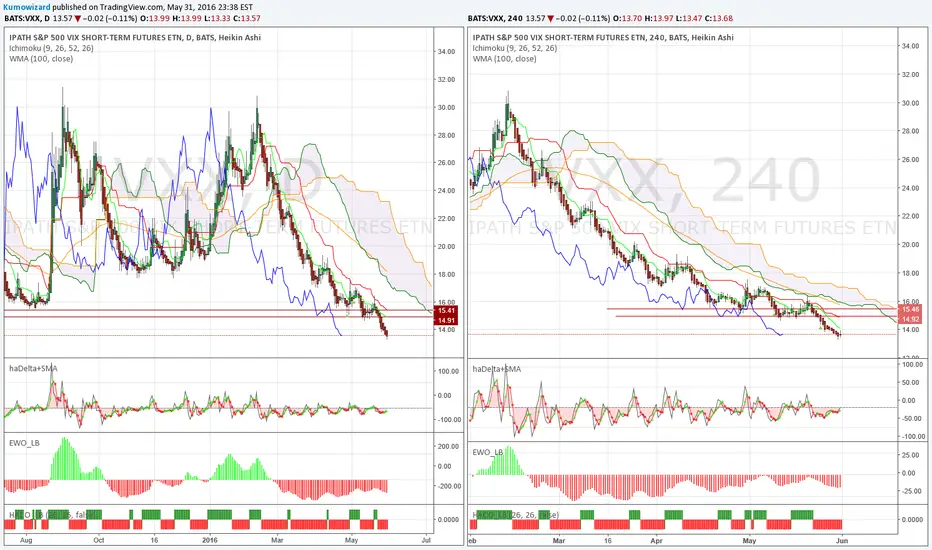Click -200.00 on daily EWO_LB scale
Image resolution: width=932 pixels, height=550 pixels.
coord(447,486)
